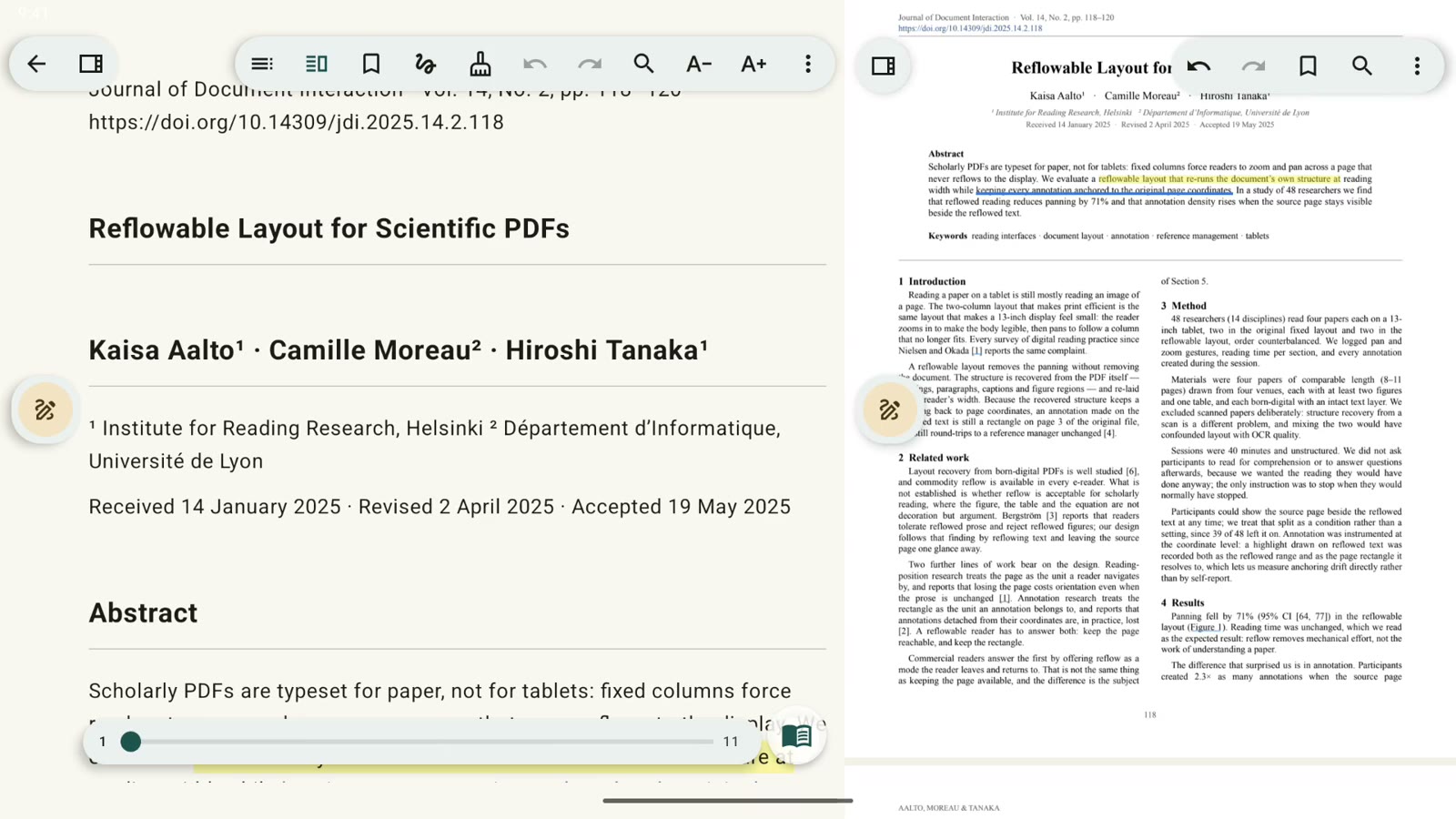Screen dimensions: 1456x819
Task: Select the underlined annotation in PDF abstract
Action: tap(1104, 190)
